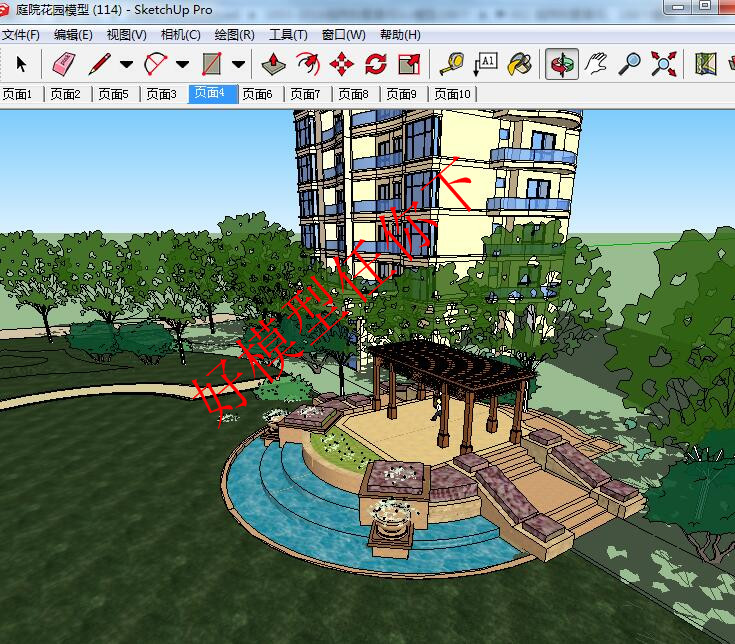Switch to scene tab 页面9
This screenshot has width=735, height=644.
[x=401, y=94]
